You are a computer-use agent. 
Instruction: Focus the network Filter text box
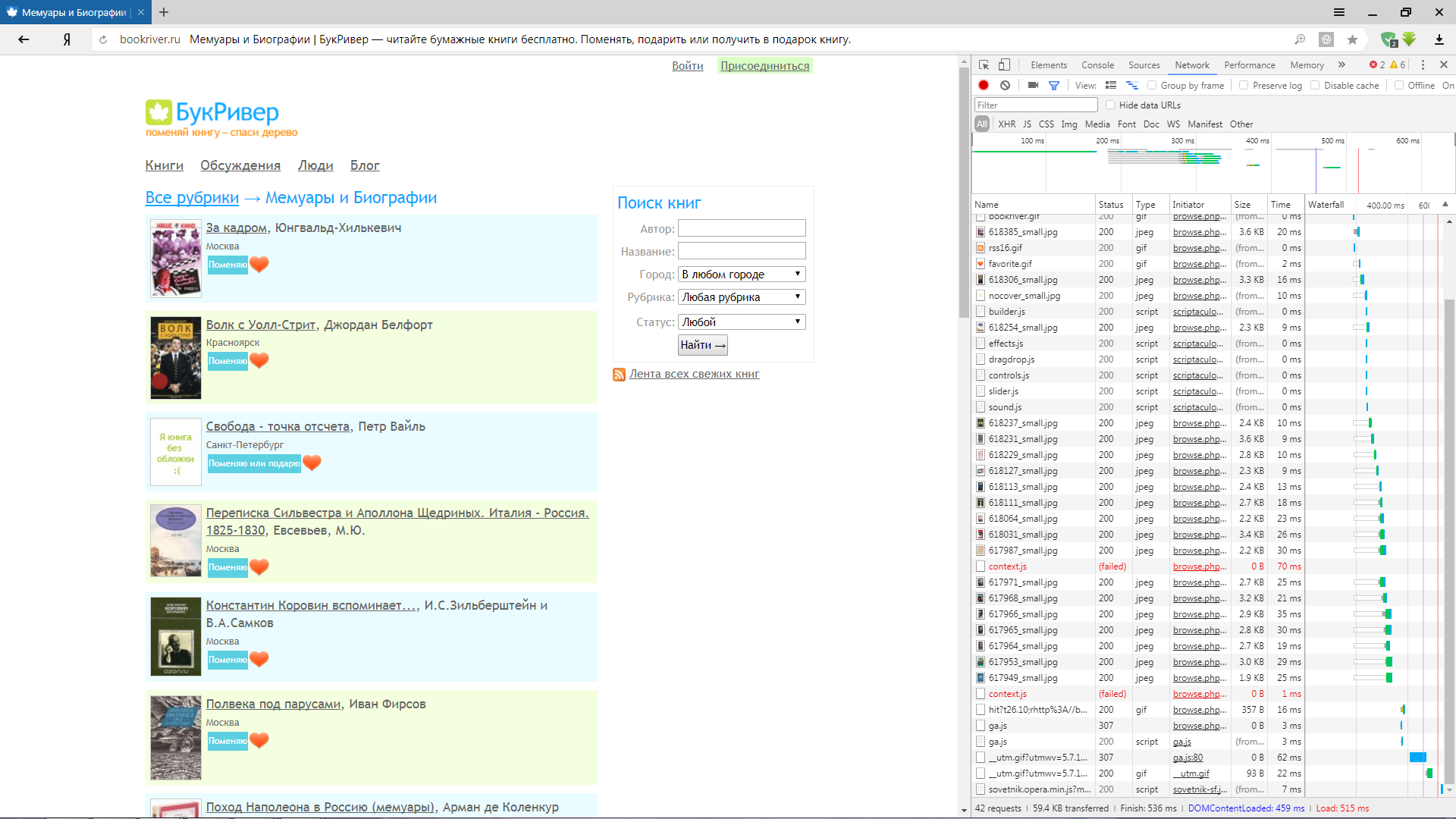(x=1036, y=105)
